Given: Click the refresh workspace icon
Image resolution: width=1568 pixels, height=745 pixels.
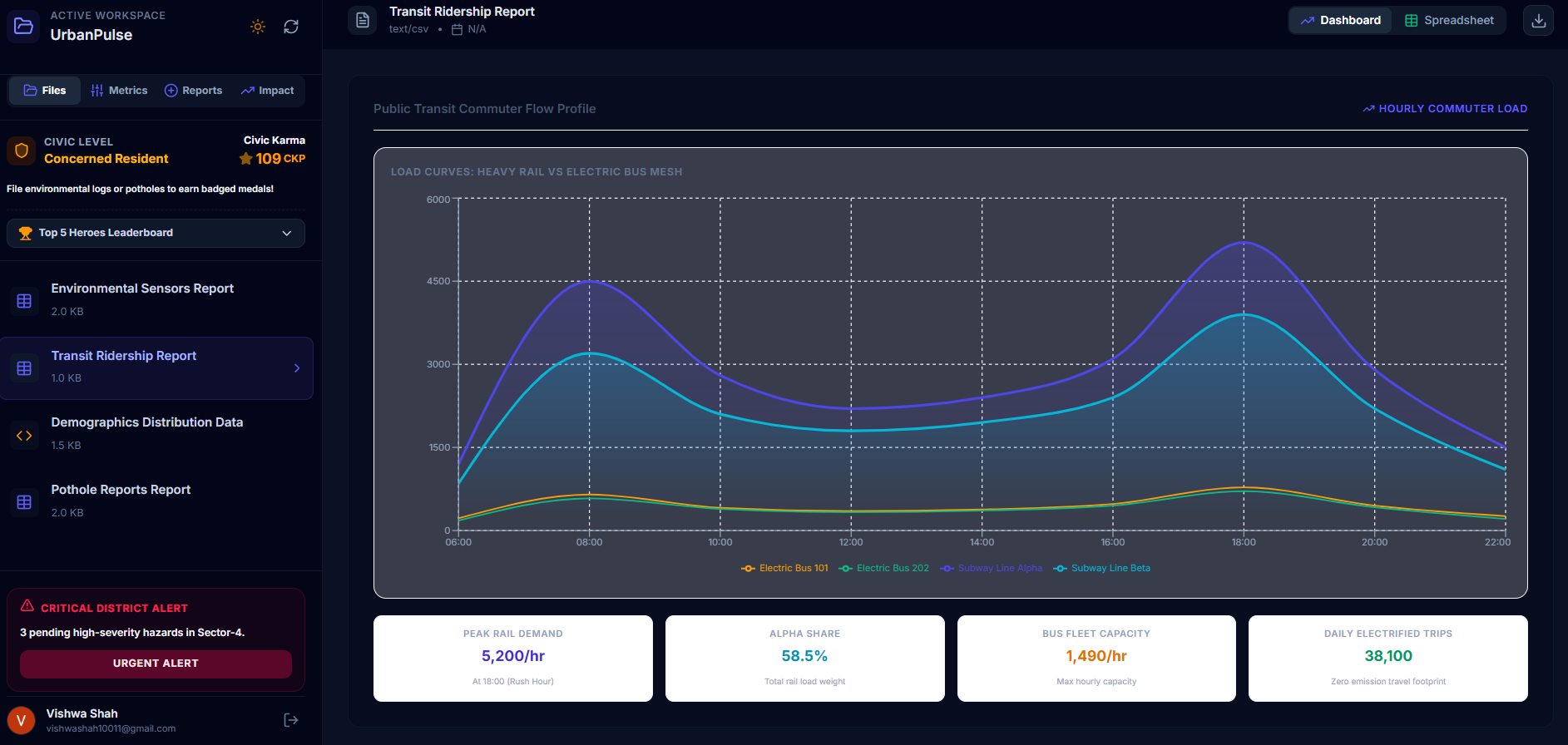Looking at the screenshot, I should click(291, 27).
